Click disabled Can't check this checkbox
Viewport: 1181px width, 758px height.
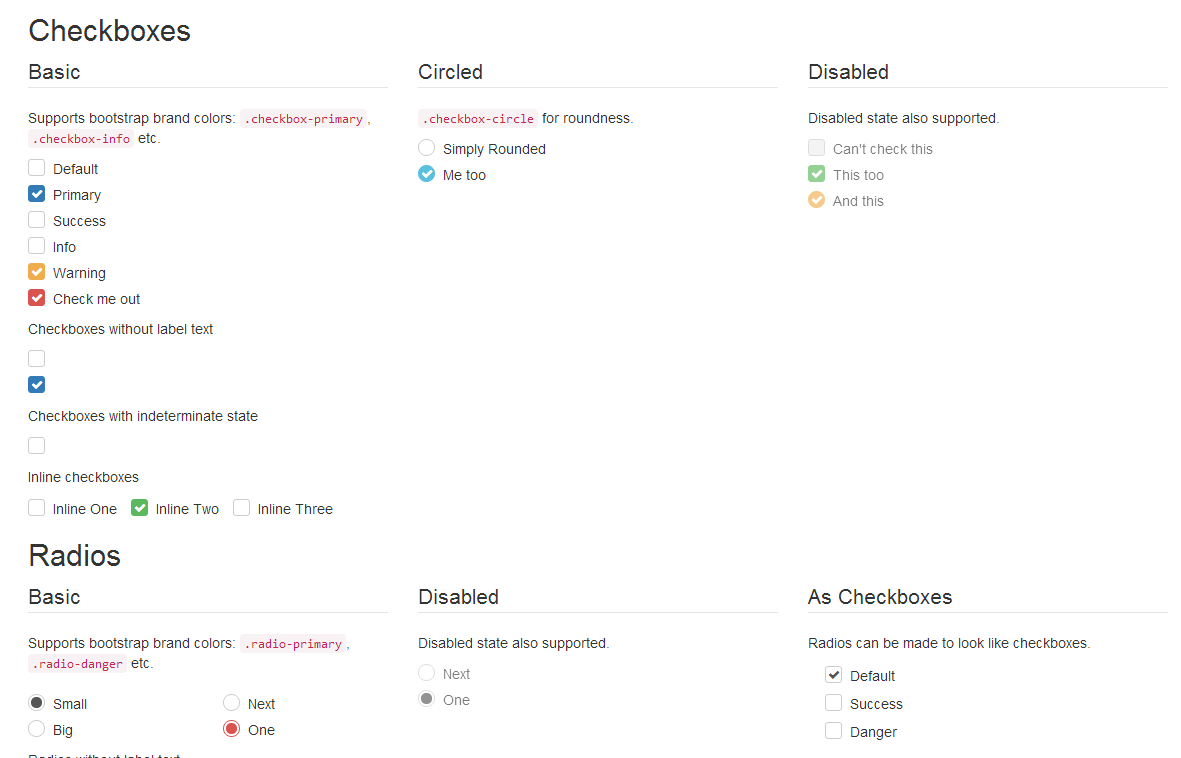[x=816, y=148]
